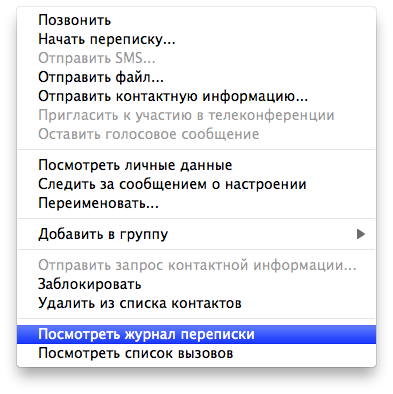
Task: Open Посмотреть личные данные
Action: 196,165
